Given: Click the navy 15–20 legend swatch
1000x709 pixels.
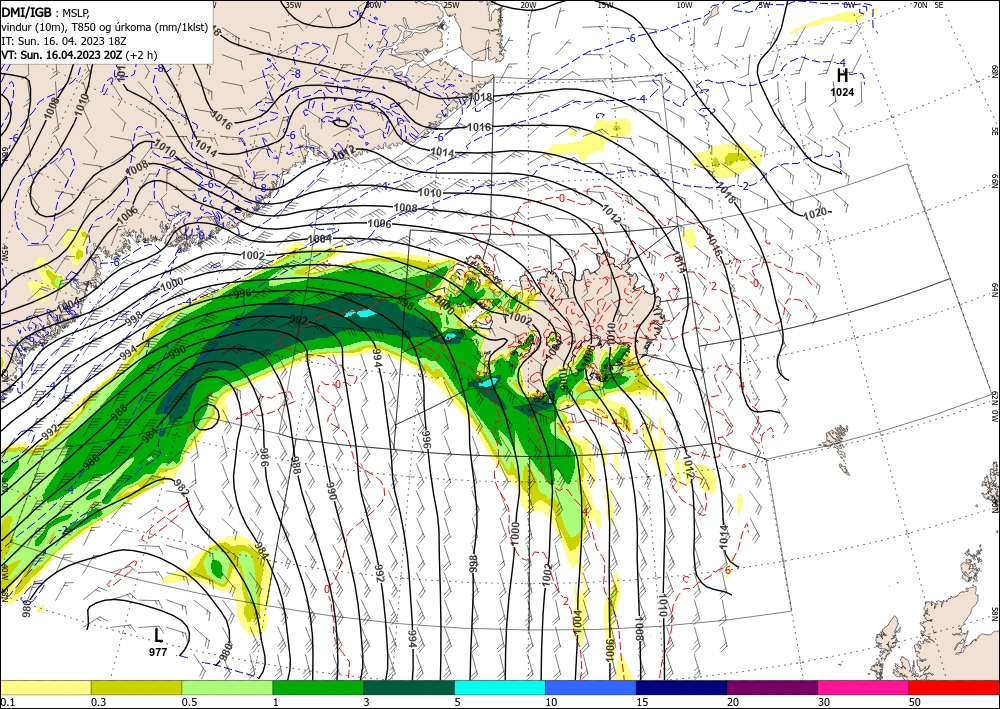Looking at the screenshot, I should (x=681, y=687).
